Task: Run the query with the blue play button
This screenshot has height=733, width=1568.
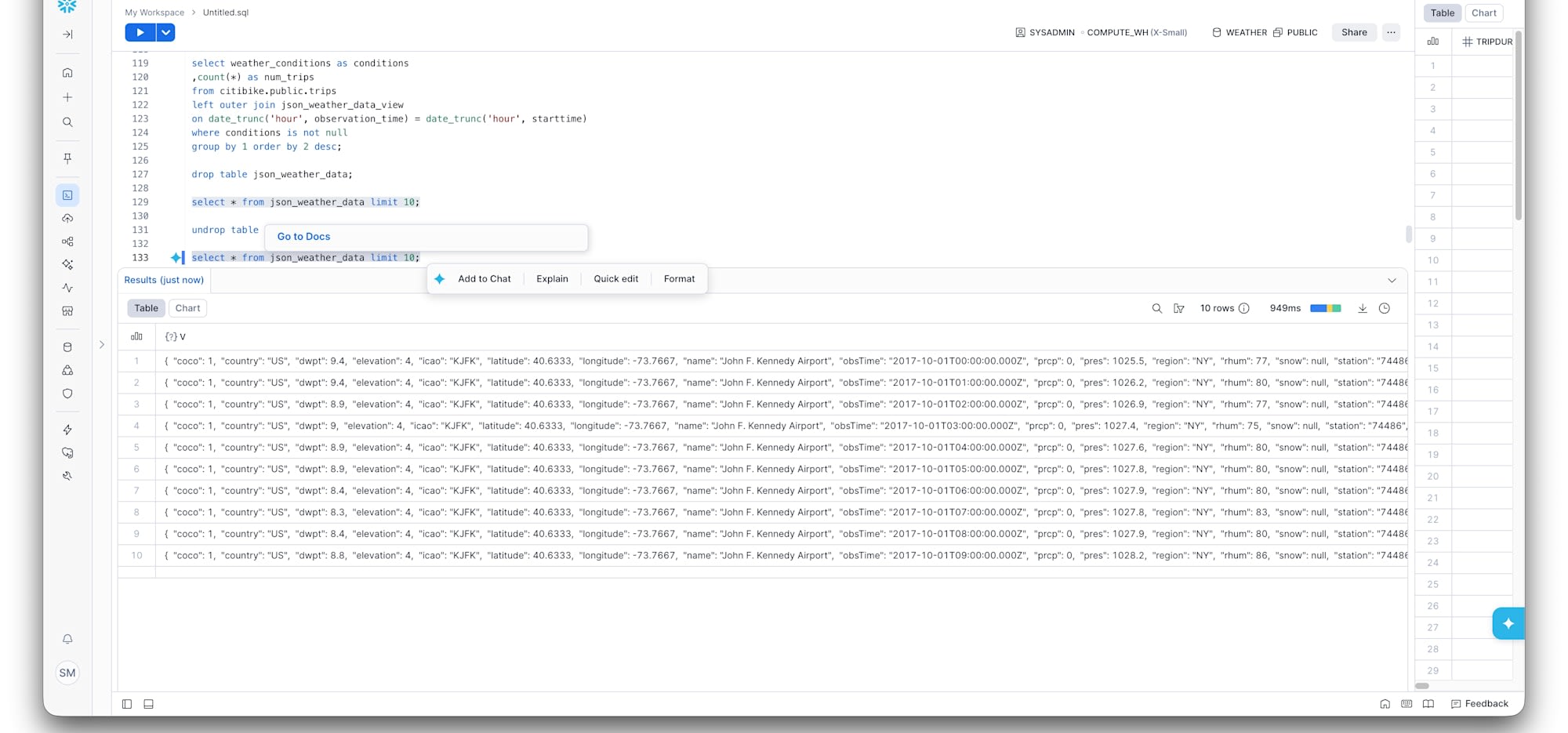Action: point(140,32)
